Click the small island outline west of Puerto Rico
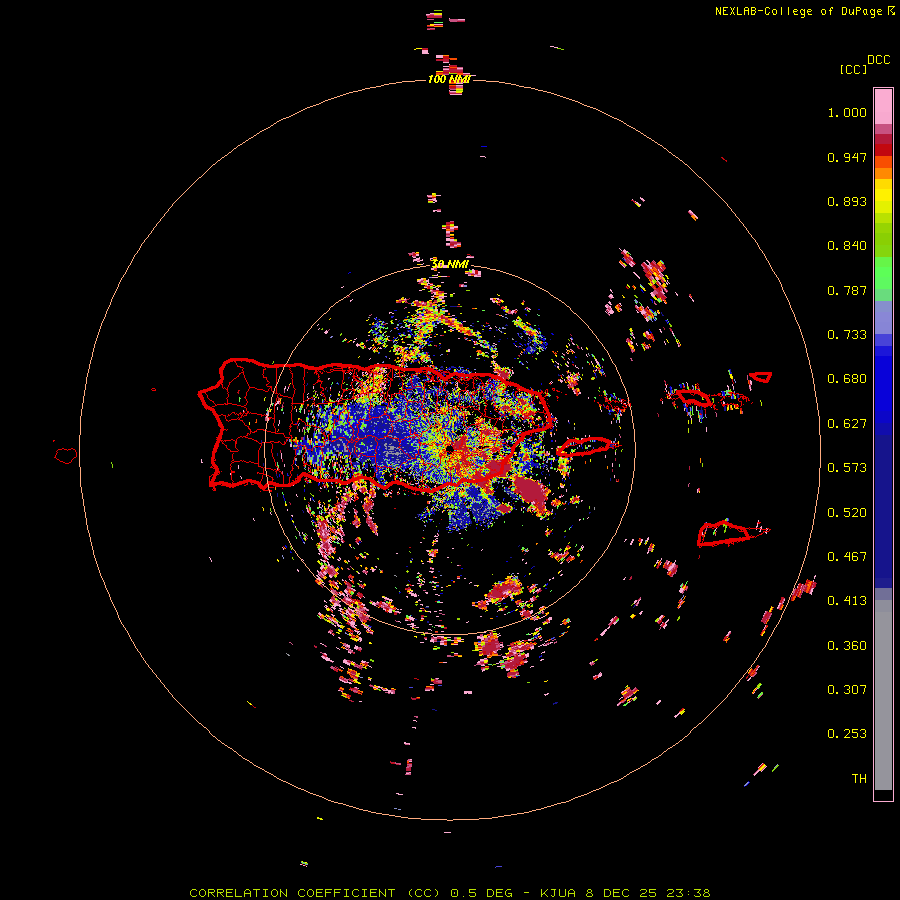Image resolution: width=900 pixels, height=900 pixels. click(x=66, y=456)
